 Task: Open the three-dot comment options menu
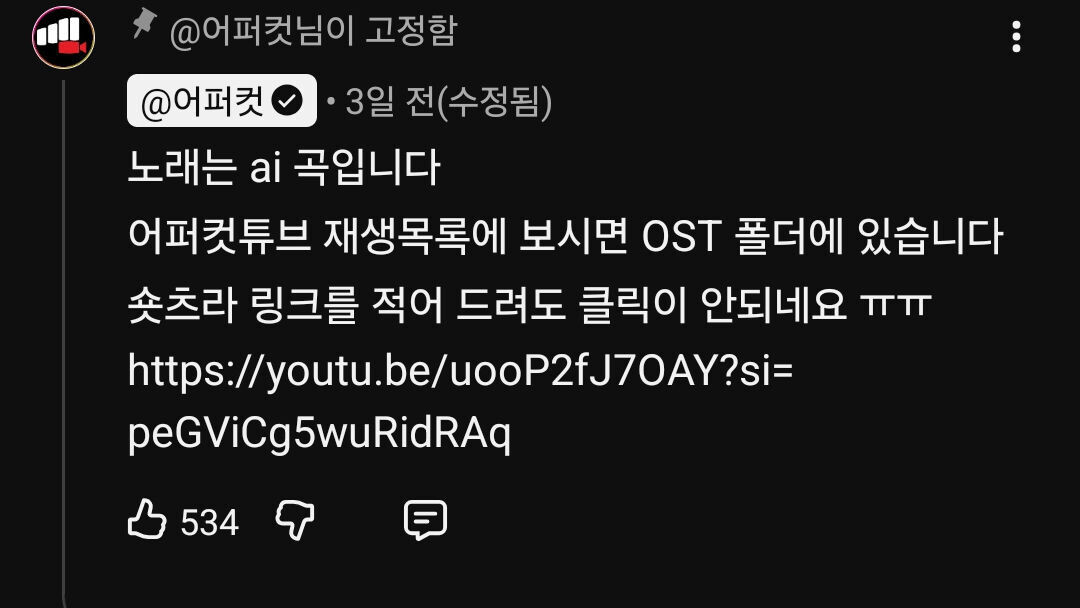1016,36
